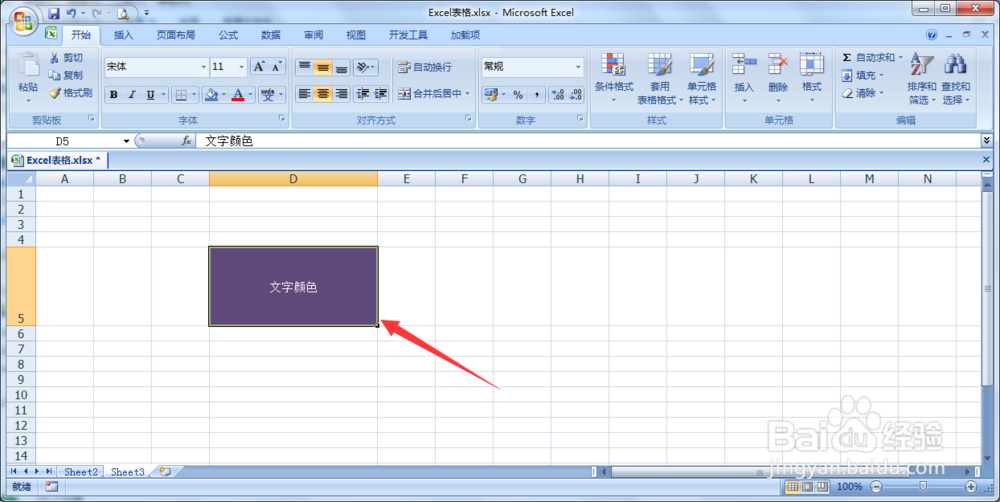Open 查找和选择 find and select

tap(955, 78)
